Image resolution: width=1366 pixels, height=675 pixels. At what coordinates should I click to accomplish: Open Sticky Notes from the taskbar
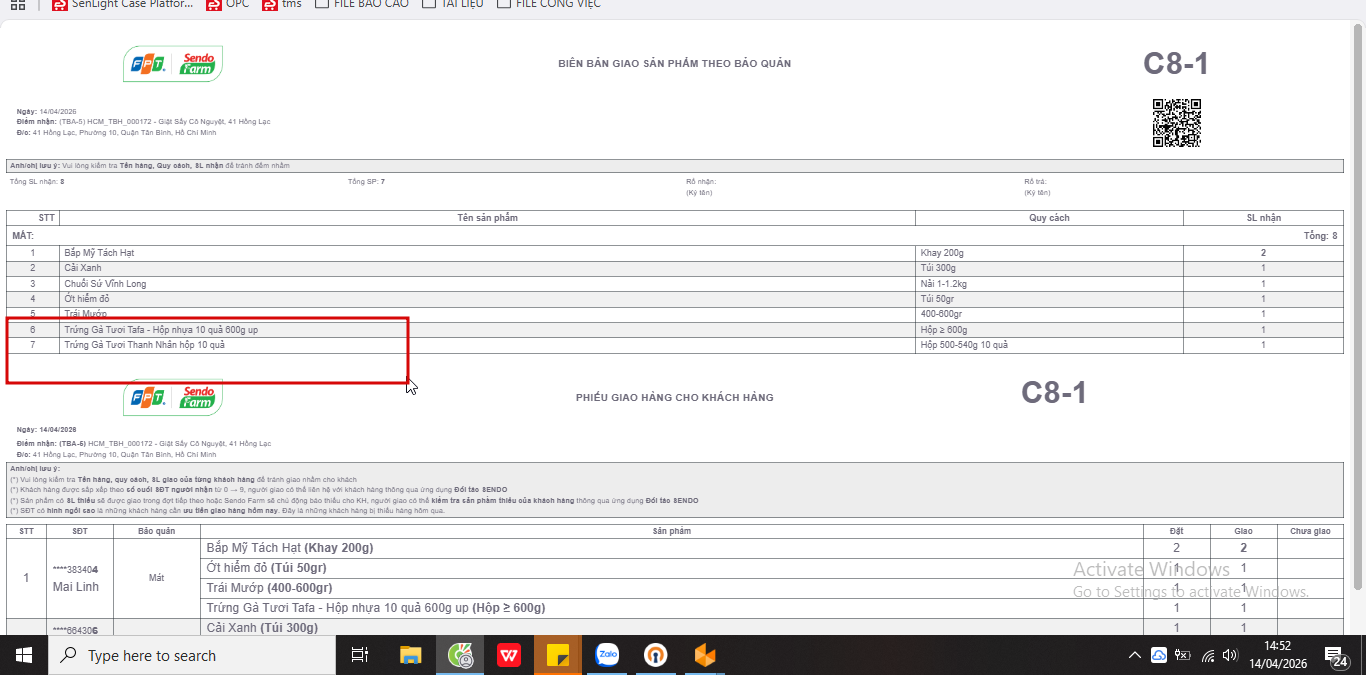[558, 656]
